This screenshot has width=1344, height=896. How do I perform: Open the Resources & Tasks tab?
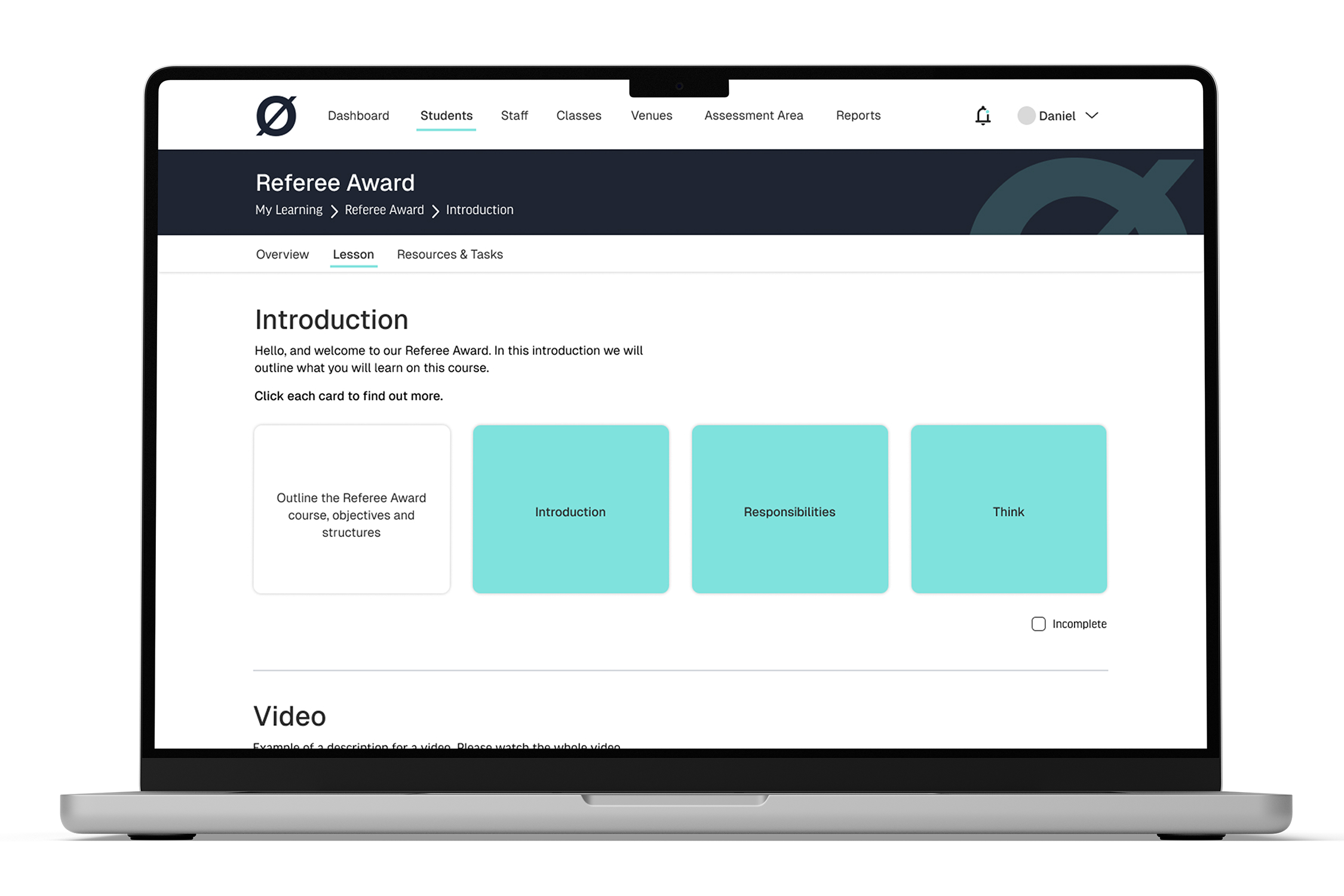click(x=450, y=254)
